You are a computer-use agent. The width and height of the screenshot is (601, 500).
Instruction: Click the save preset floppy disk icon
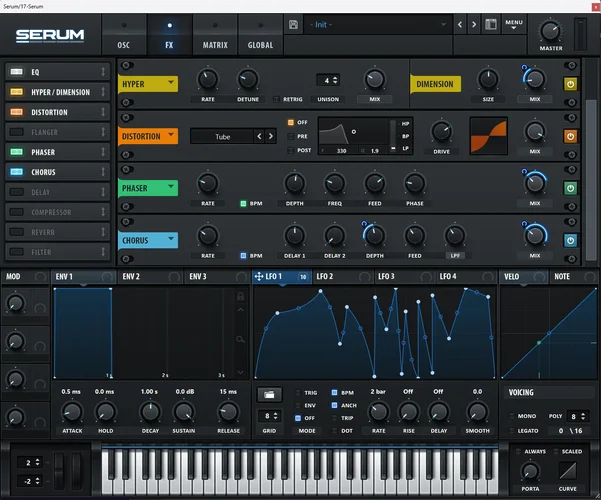click(x=293, y=24)
